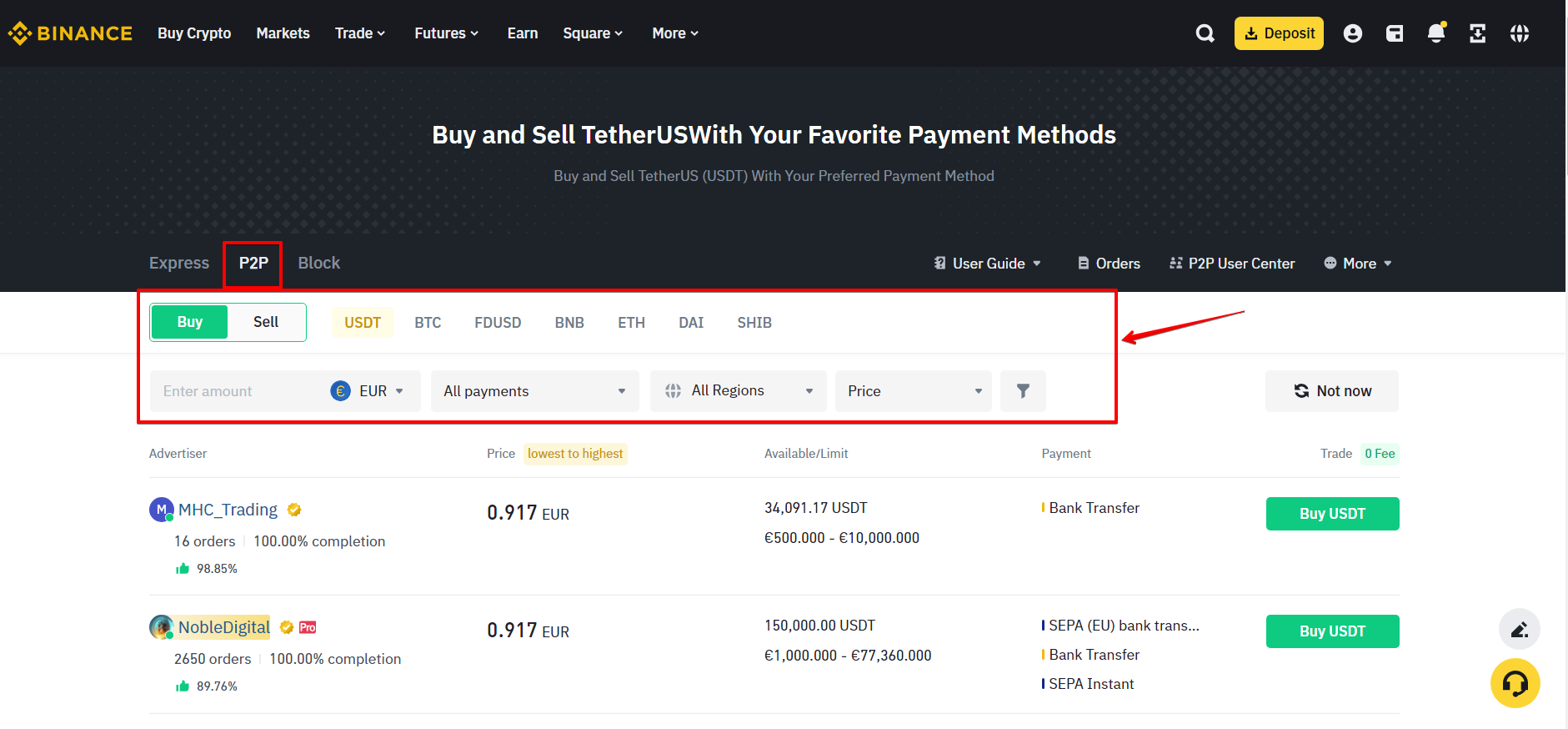Screen dimensions: 1568x729
Task: Click Buy USDT for MHC_Trading
Action: pos(1332,514)
